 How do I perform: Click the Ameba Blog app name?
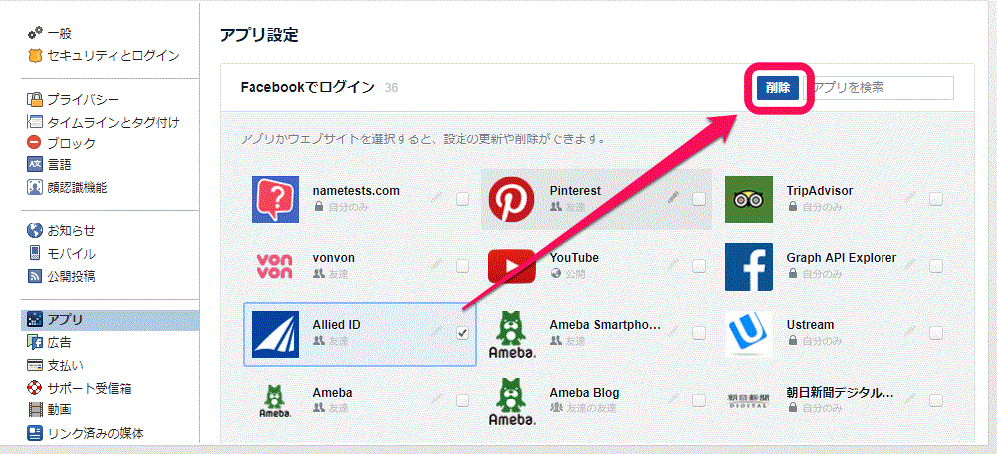click(x=584, y=392)
